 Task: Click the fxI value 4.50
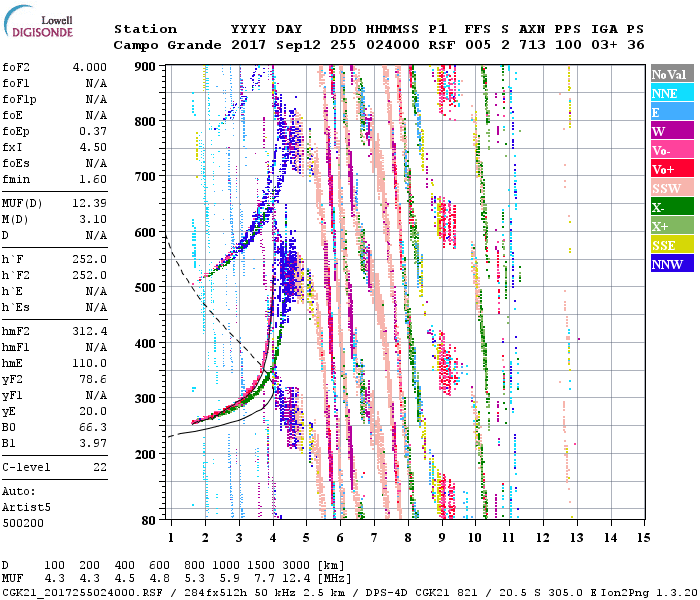[x=94, y=148]
